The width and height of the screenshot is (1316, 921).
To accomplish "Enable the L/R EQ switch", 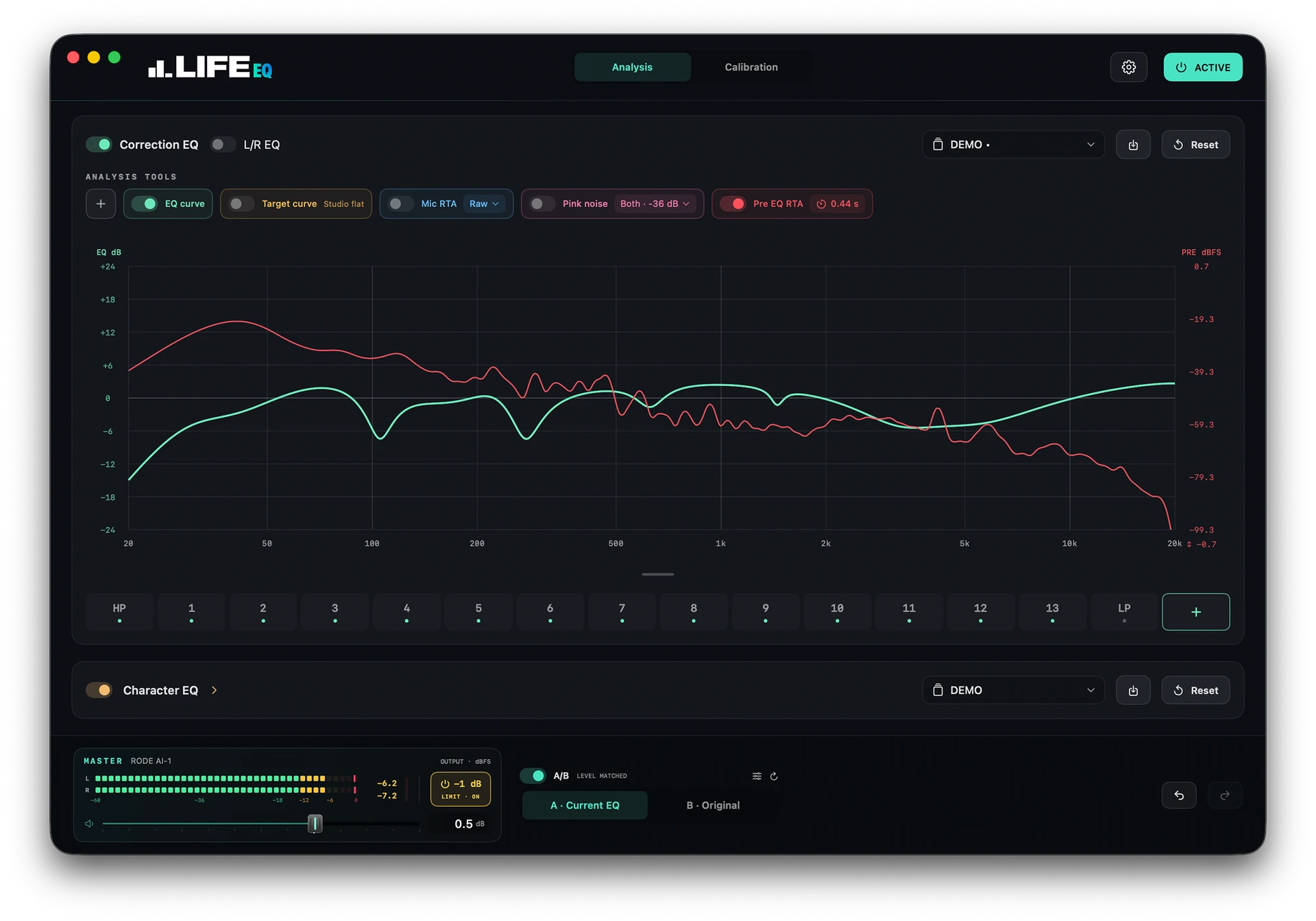I will coord(223,144).
